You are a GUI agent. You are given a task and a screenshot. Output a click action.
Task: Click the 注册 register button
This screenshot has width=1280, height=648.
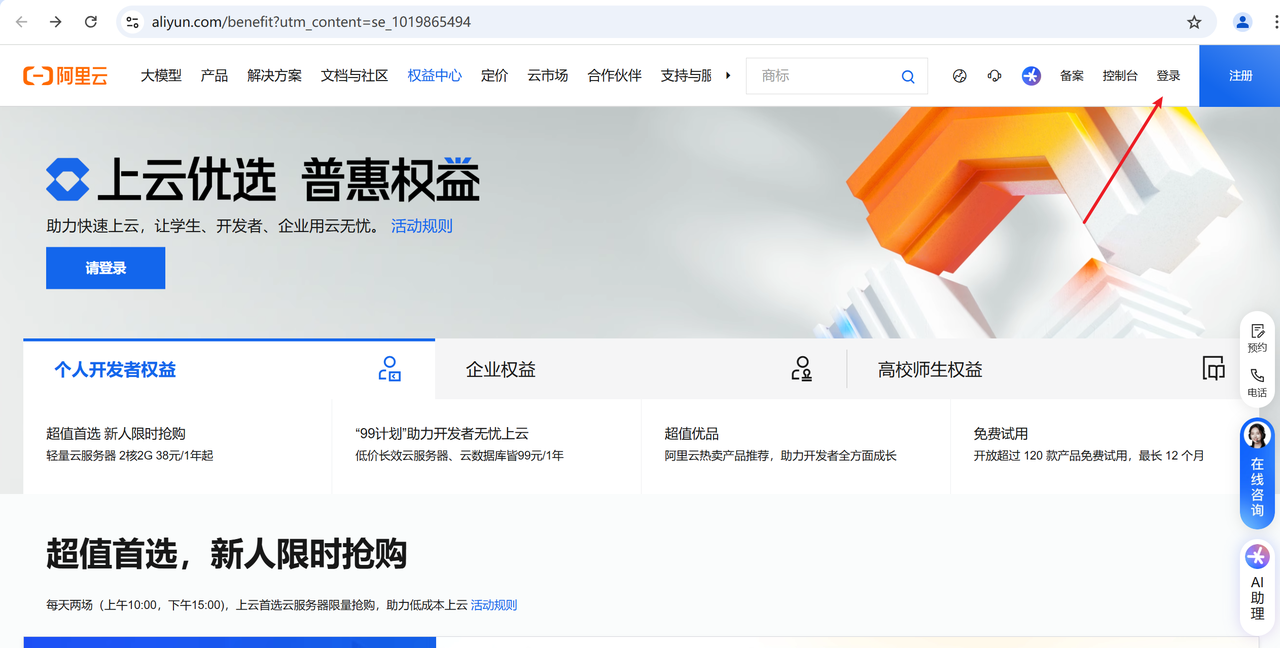point(1240,76)
